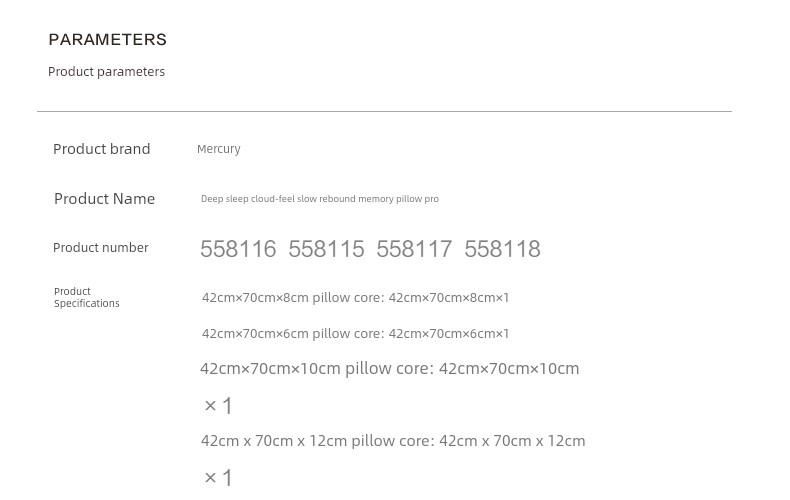The width and height of the screenshot is (790, 500).
Task: Click the horizontal divider line below the header
Action: coord(384,111)
